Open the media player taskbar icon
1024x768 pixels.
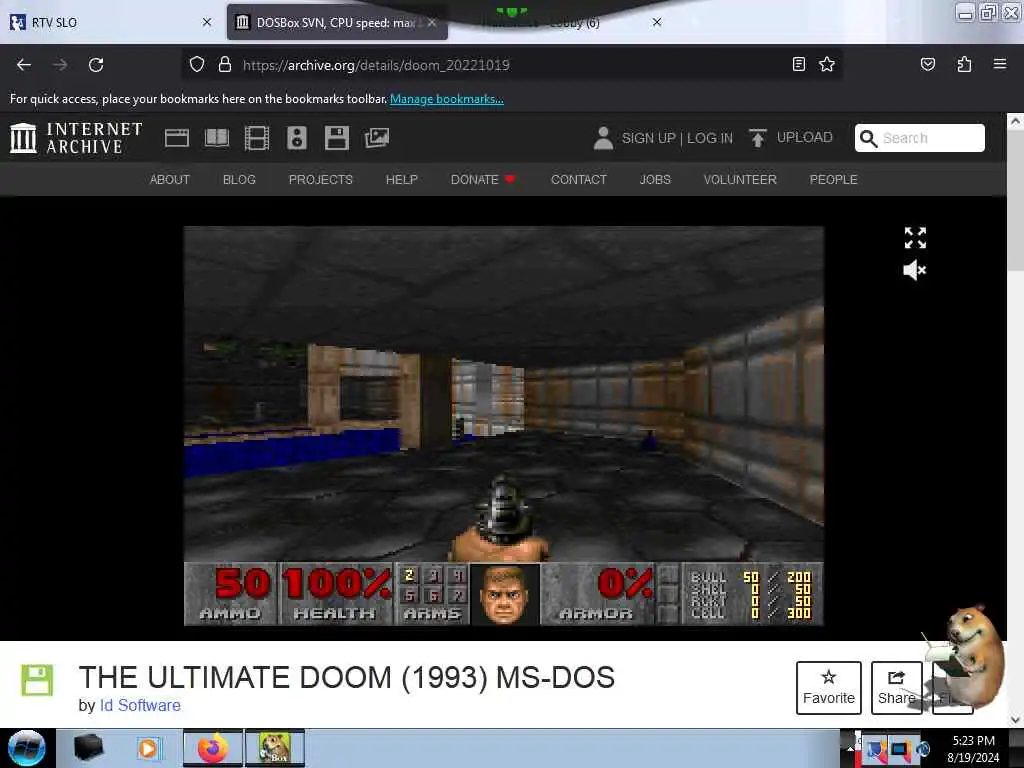pos(148,748)
